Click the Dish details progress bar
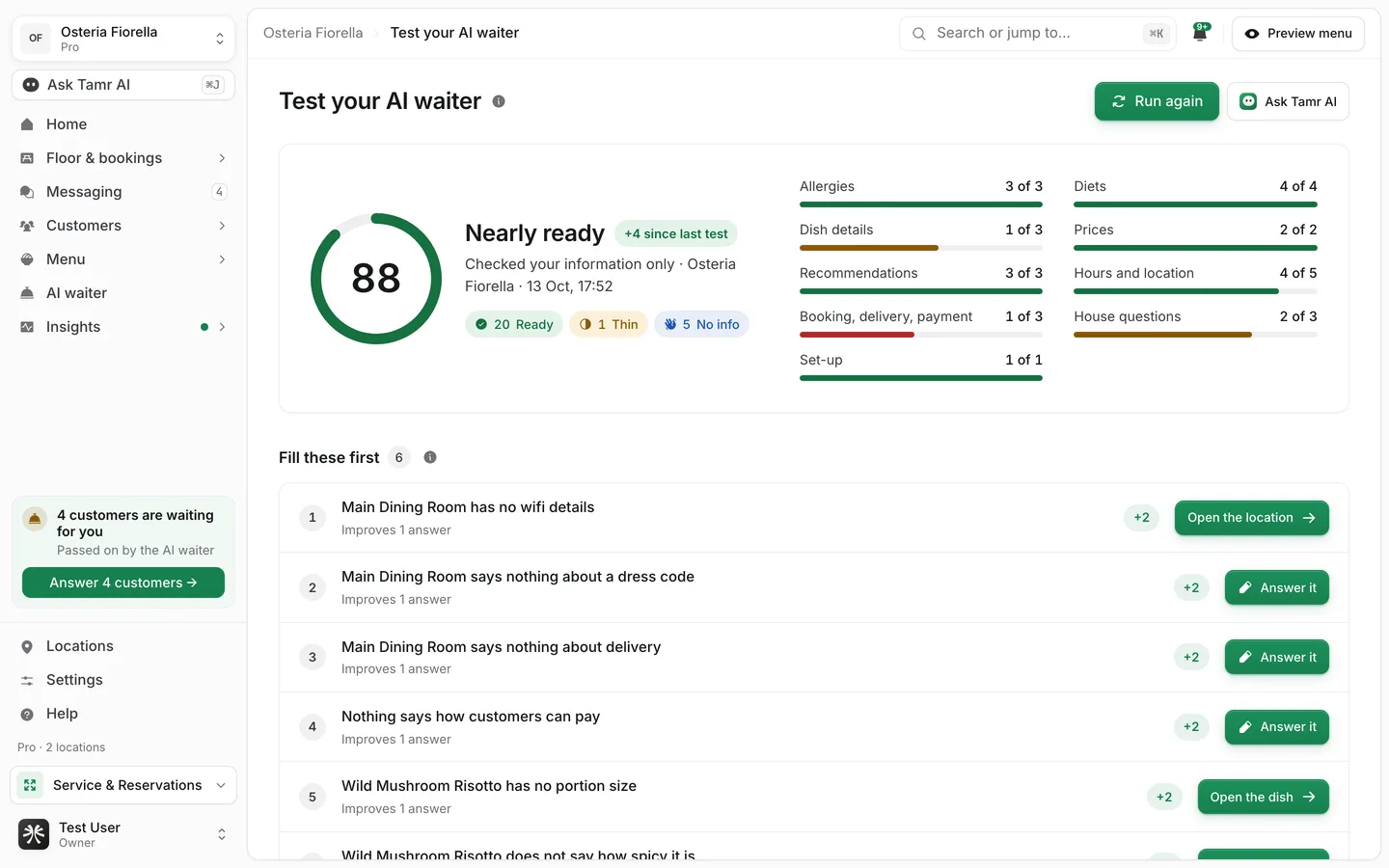1389x868 pixels. pyautogui.click(x=921, y=248)
